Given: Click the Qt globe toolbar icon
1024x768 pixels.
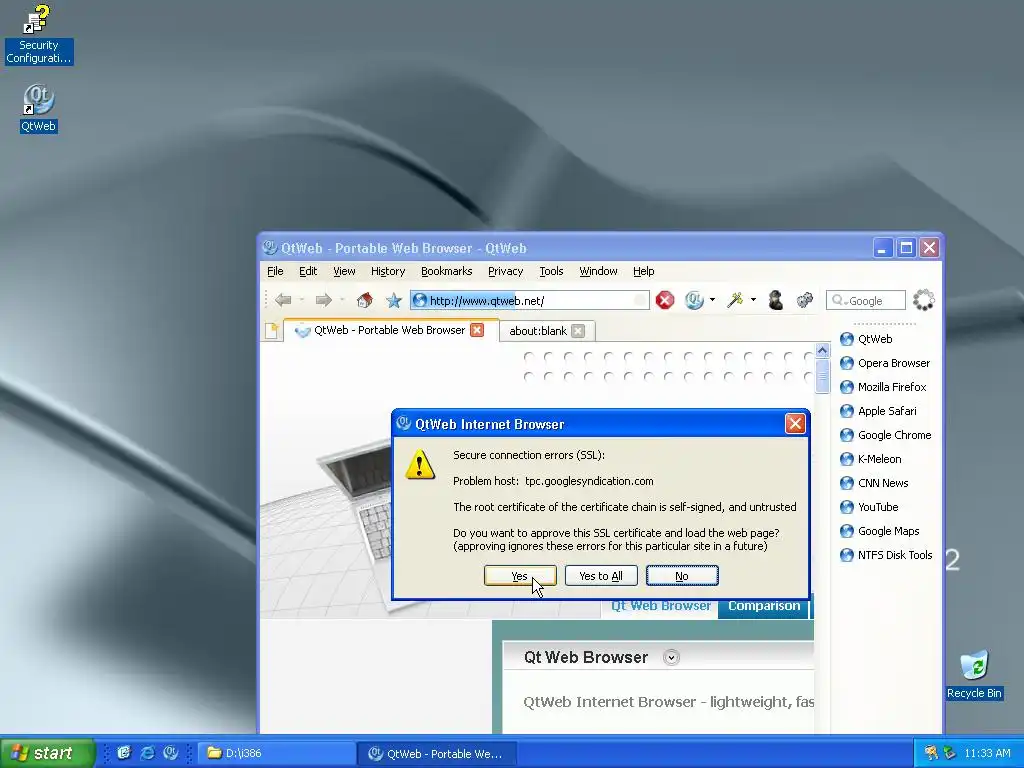Looking at the screenshot, I should [x=694, y=300].
